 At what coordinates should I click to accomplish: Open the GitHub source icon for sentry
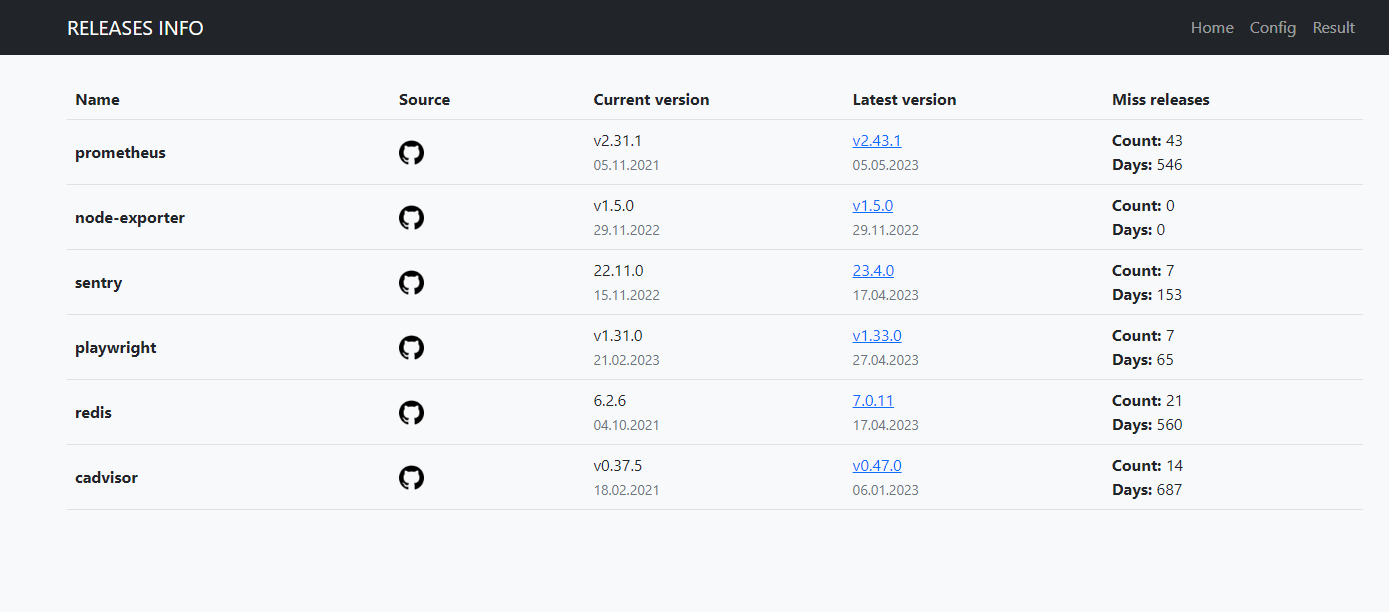coord(411,283)
